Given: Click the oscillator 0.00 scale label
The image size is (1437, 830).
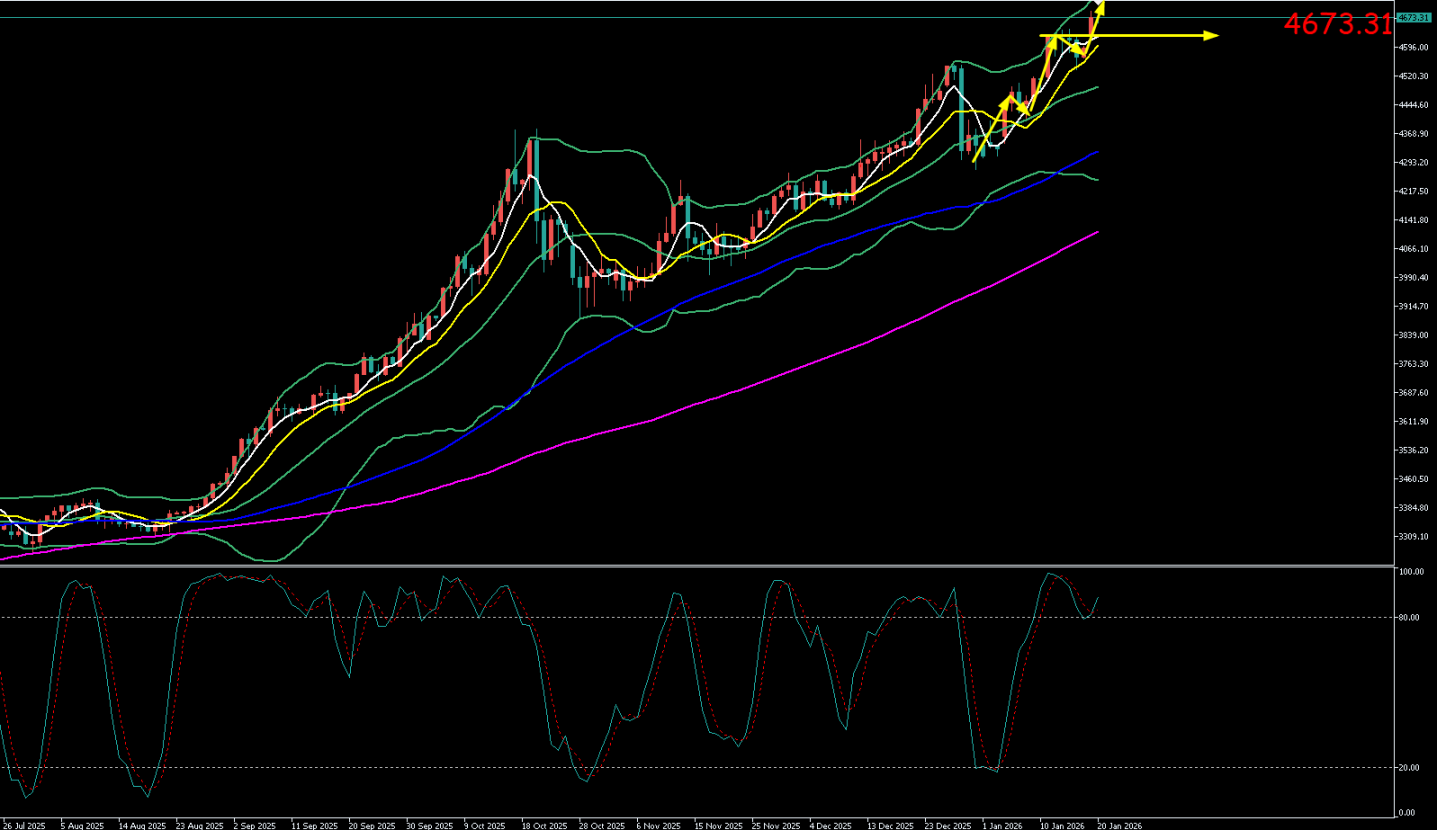Looking at the screenshot, I should coord(1408,812).
